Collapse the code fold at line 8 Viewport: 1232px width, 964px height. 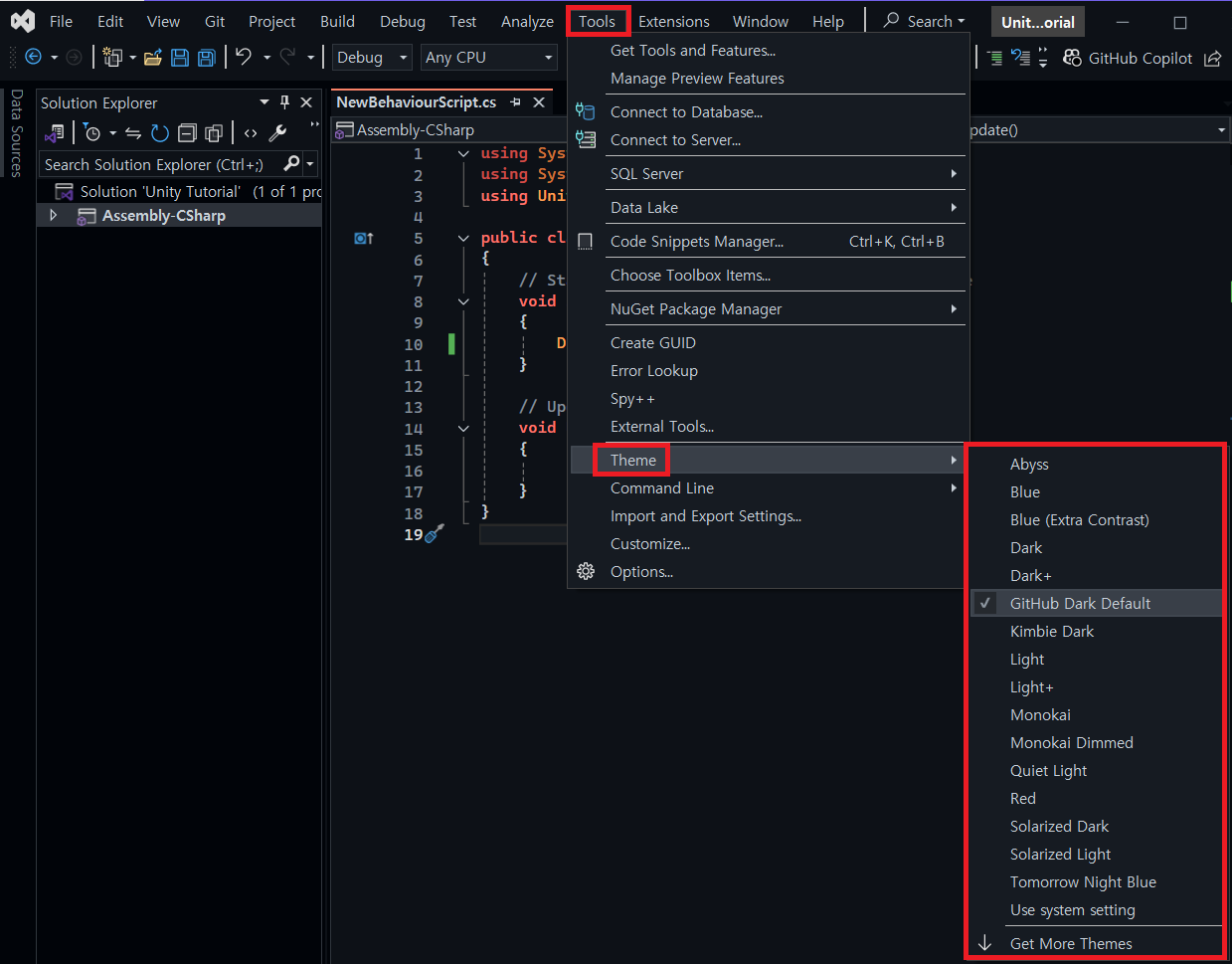pos(463,301)
